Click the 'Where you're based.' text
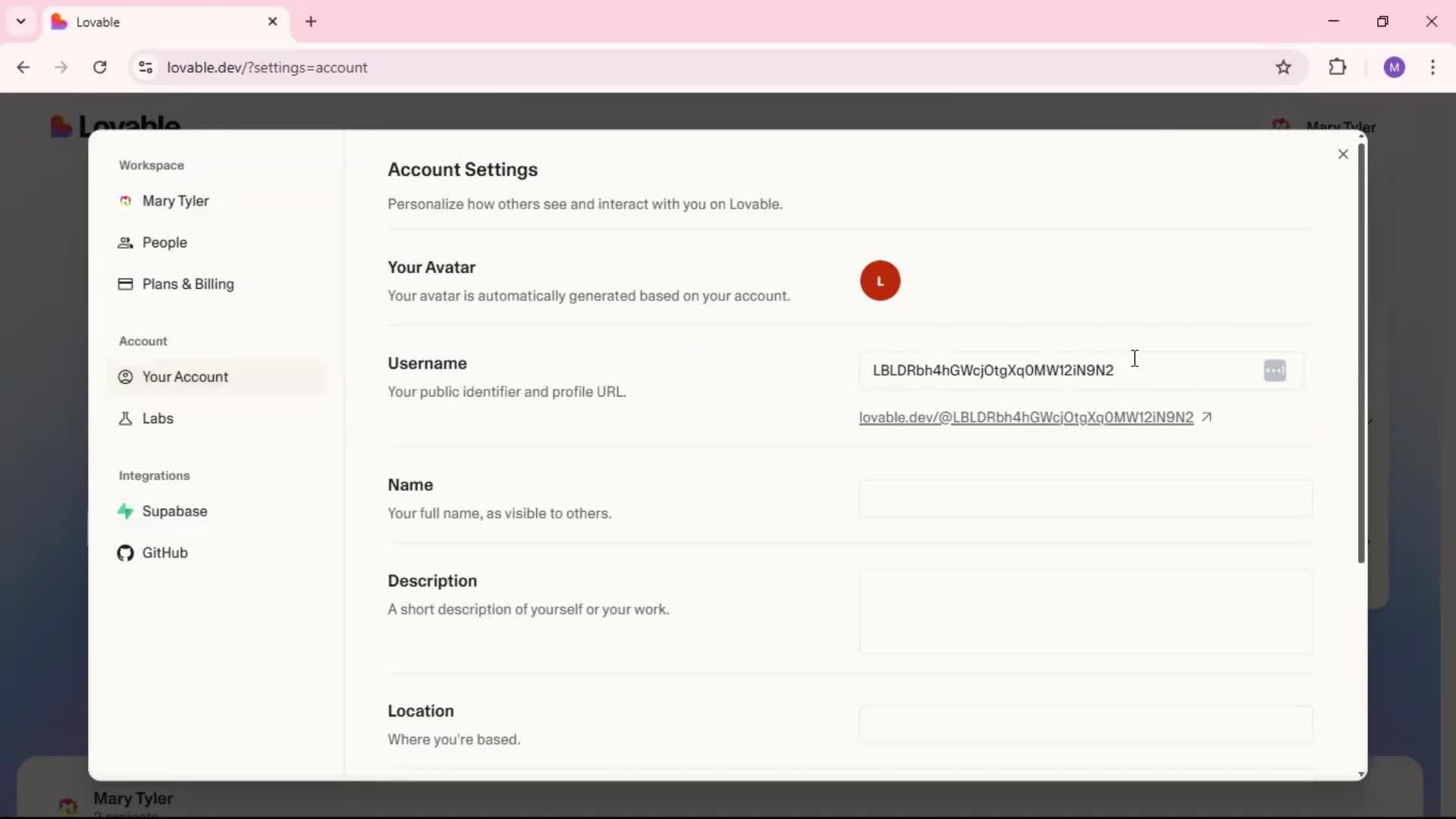This screenshot has width=1456, height=819. tap(453, 739)
